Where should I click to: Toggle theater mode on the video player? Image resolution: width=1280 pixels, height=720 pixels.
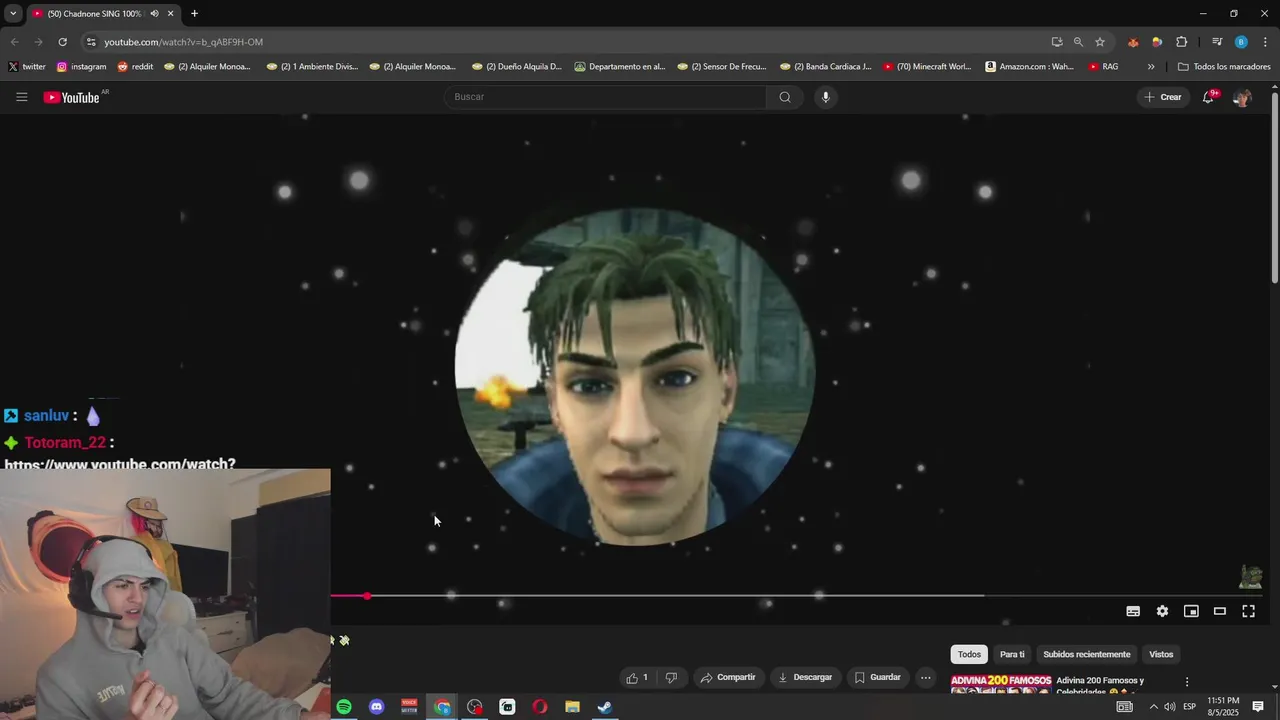1220,611
